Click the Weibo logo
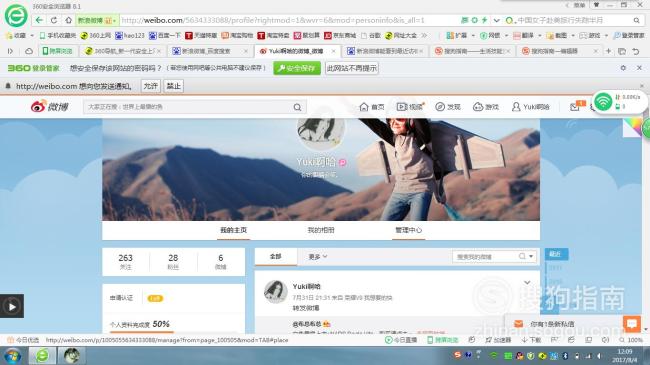The image size is (650, 365). (x=49, y=107)
